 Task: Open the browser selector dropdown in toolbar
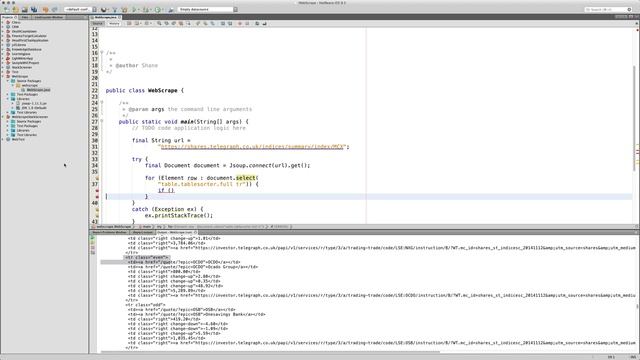point(104,9)
